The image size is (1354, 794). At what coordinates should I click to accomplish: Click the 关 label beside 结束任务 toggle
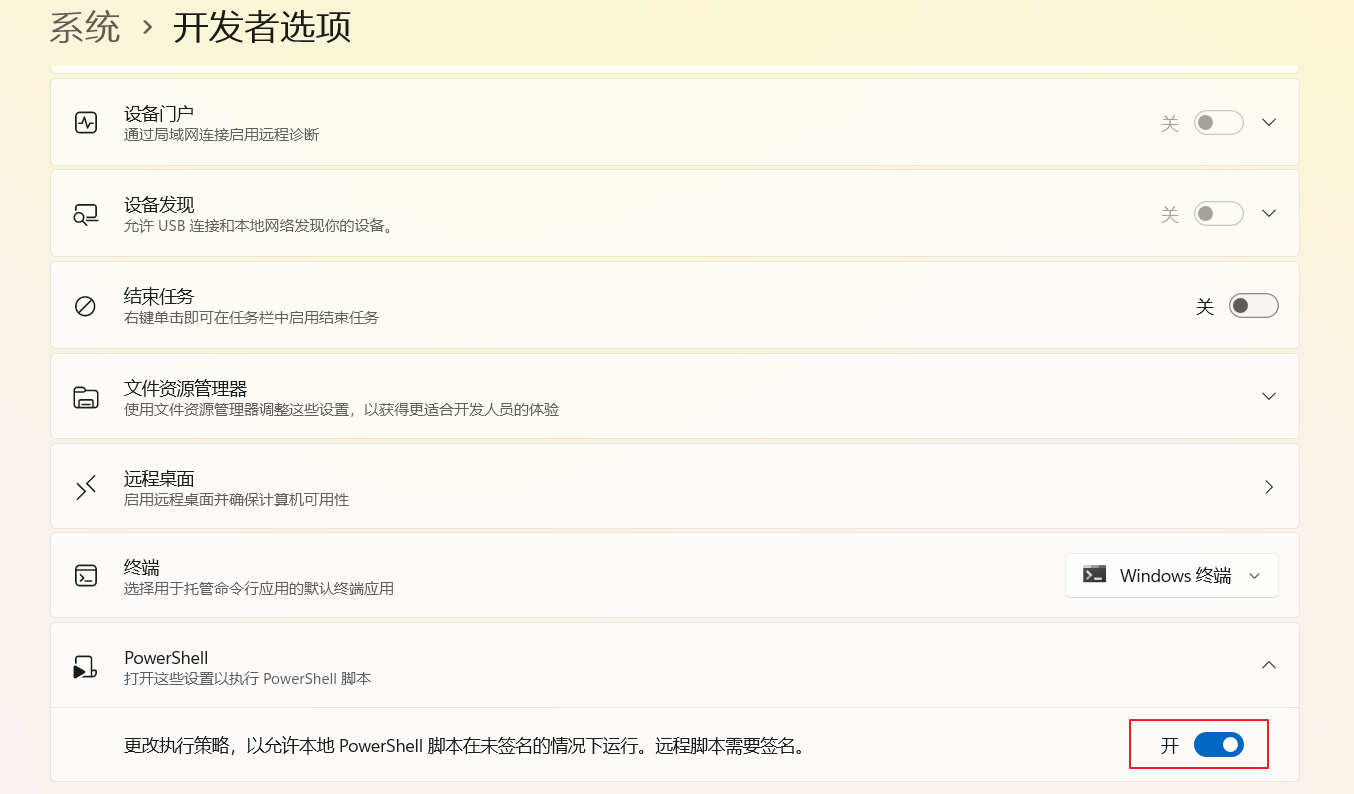[1205, 306]
